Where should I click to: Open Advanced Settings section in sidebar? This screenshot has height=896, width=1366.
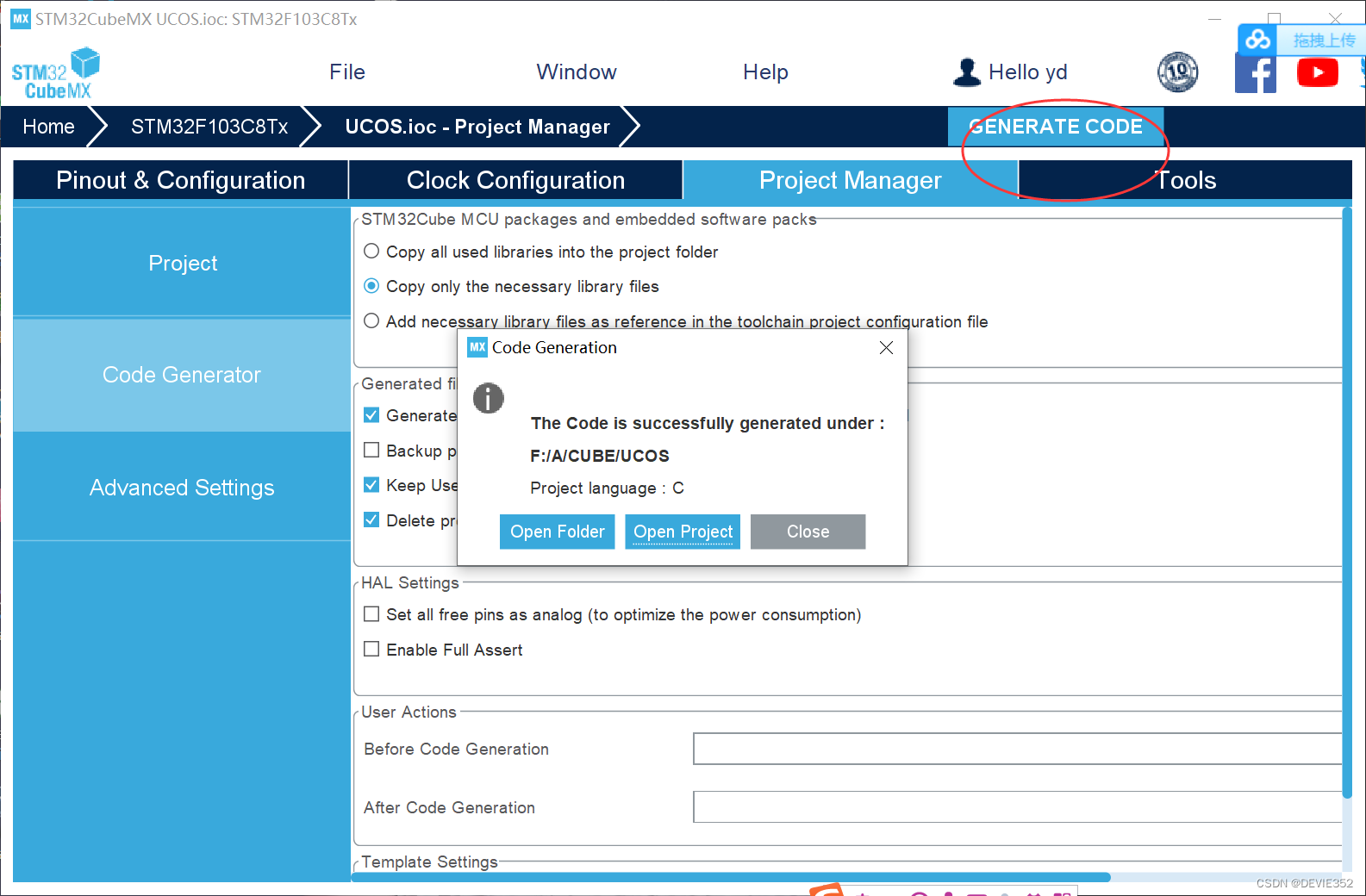[x=182, y=488]
